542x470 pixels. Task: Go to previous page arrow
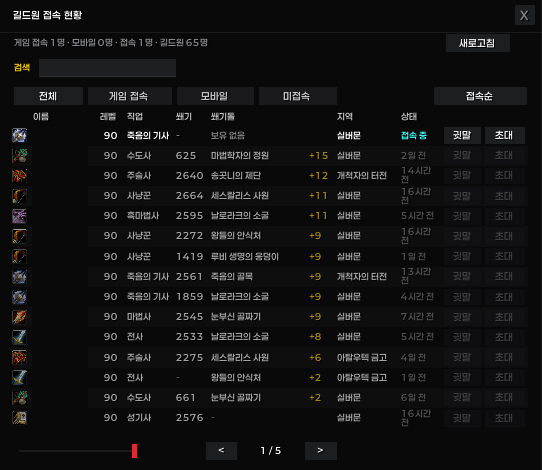pos(221,451)
